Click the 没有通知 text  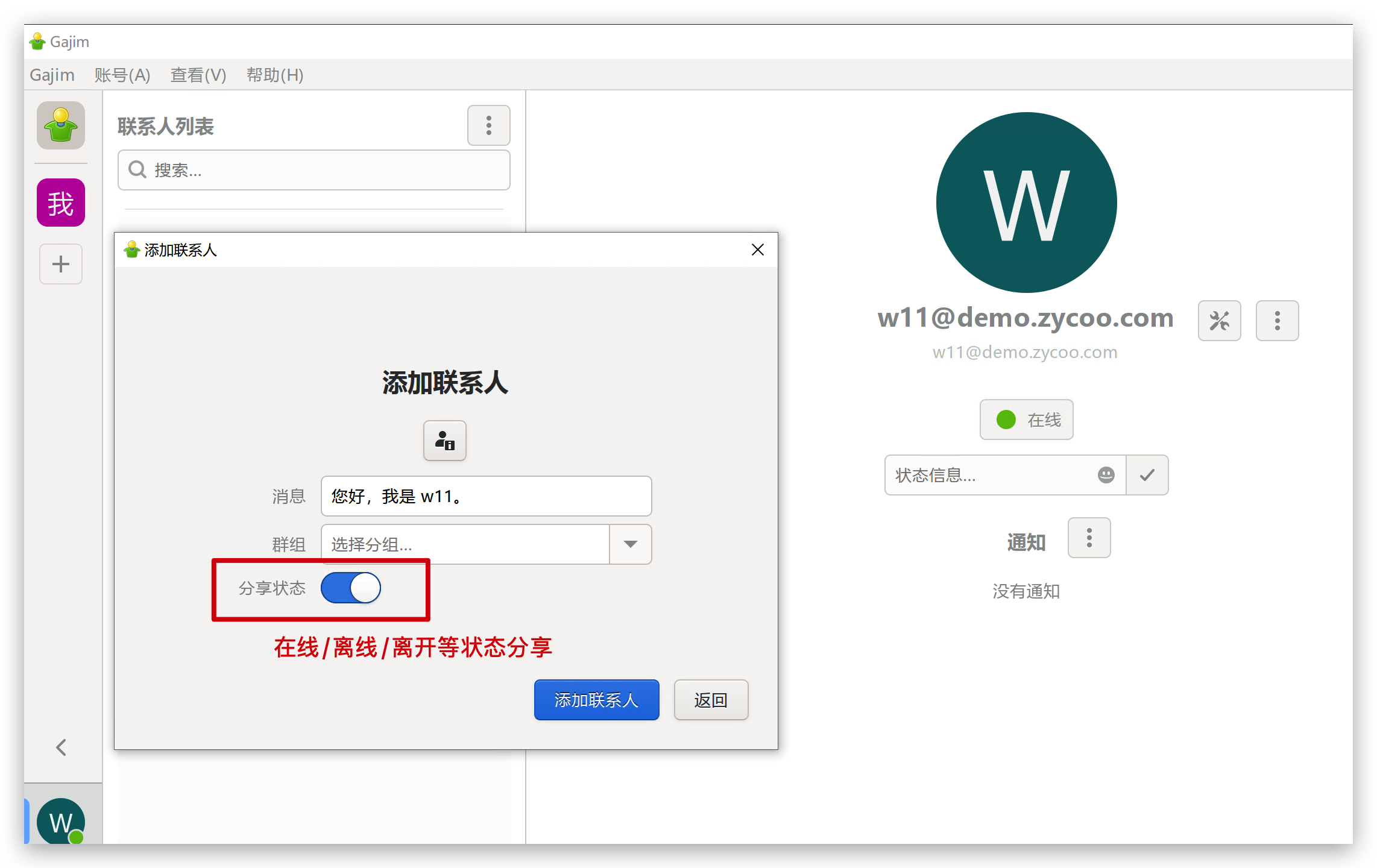click(1026, 591)
